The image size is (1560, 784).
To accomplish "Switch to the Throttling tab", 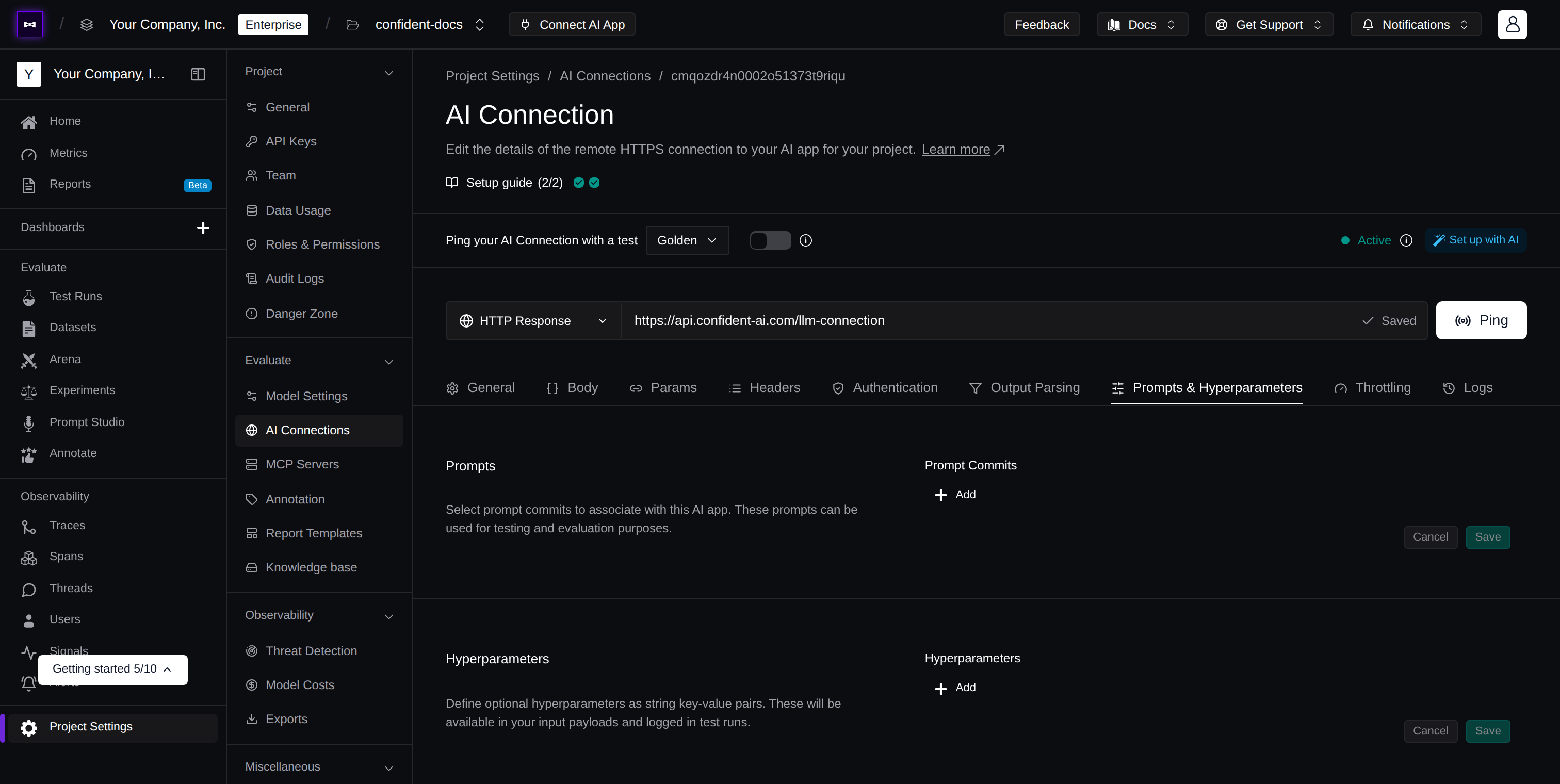I will (x=1372, y=388).
